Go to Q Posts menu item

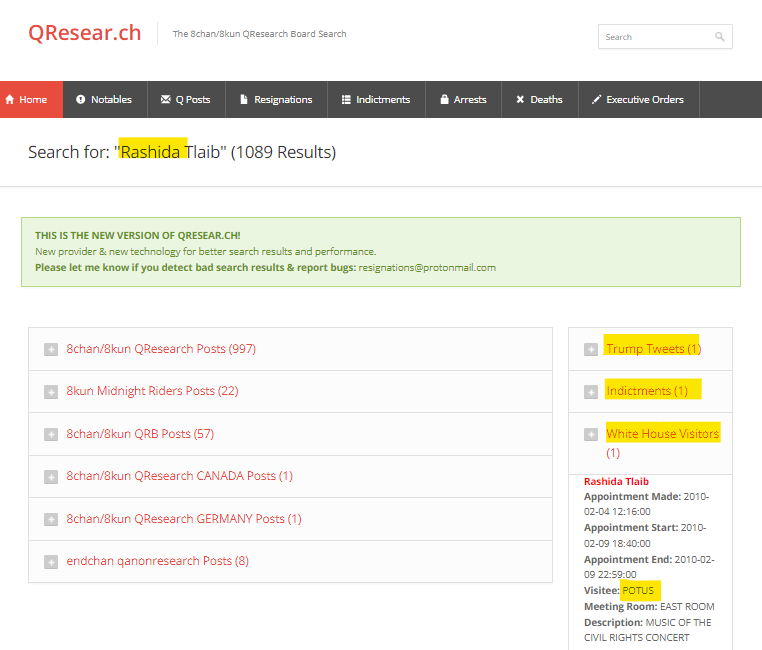(186, 100)
